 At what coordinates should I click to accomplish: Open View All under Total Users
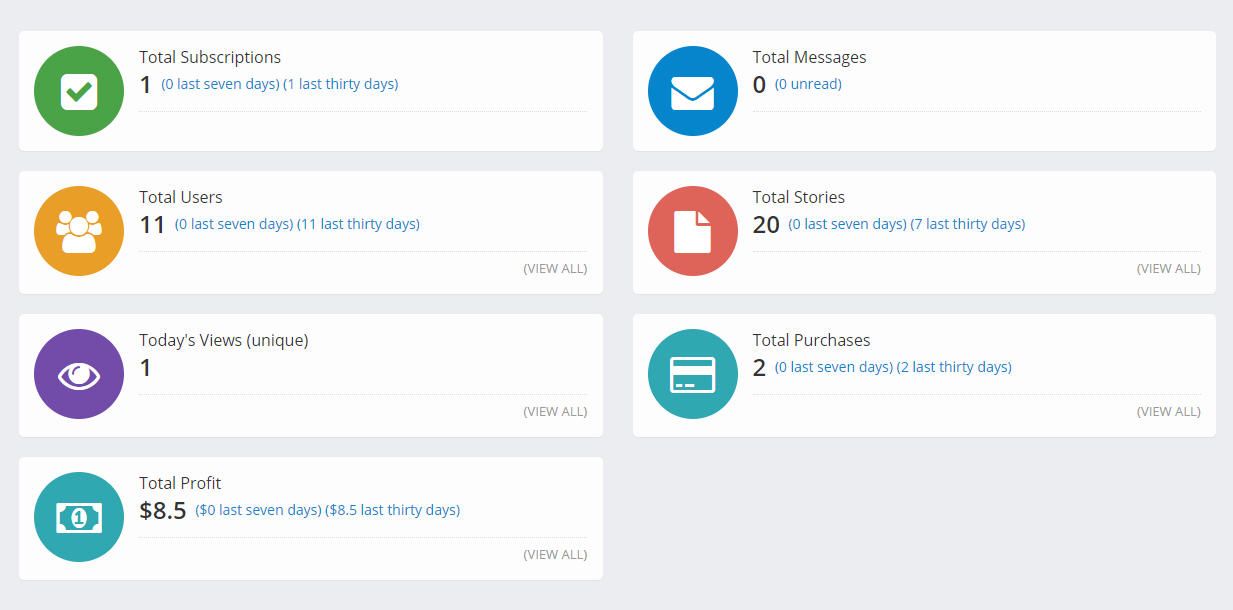[x=555, y=268]
